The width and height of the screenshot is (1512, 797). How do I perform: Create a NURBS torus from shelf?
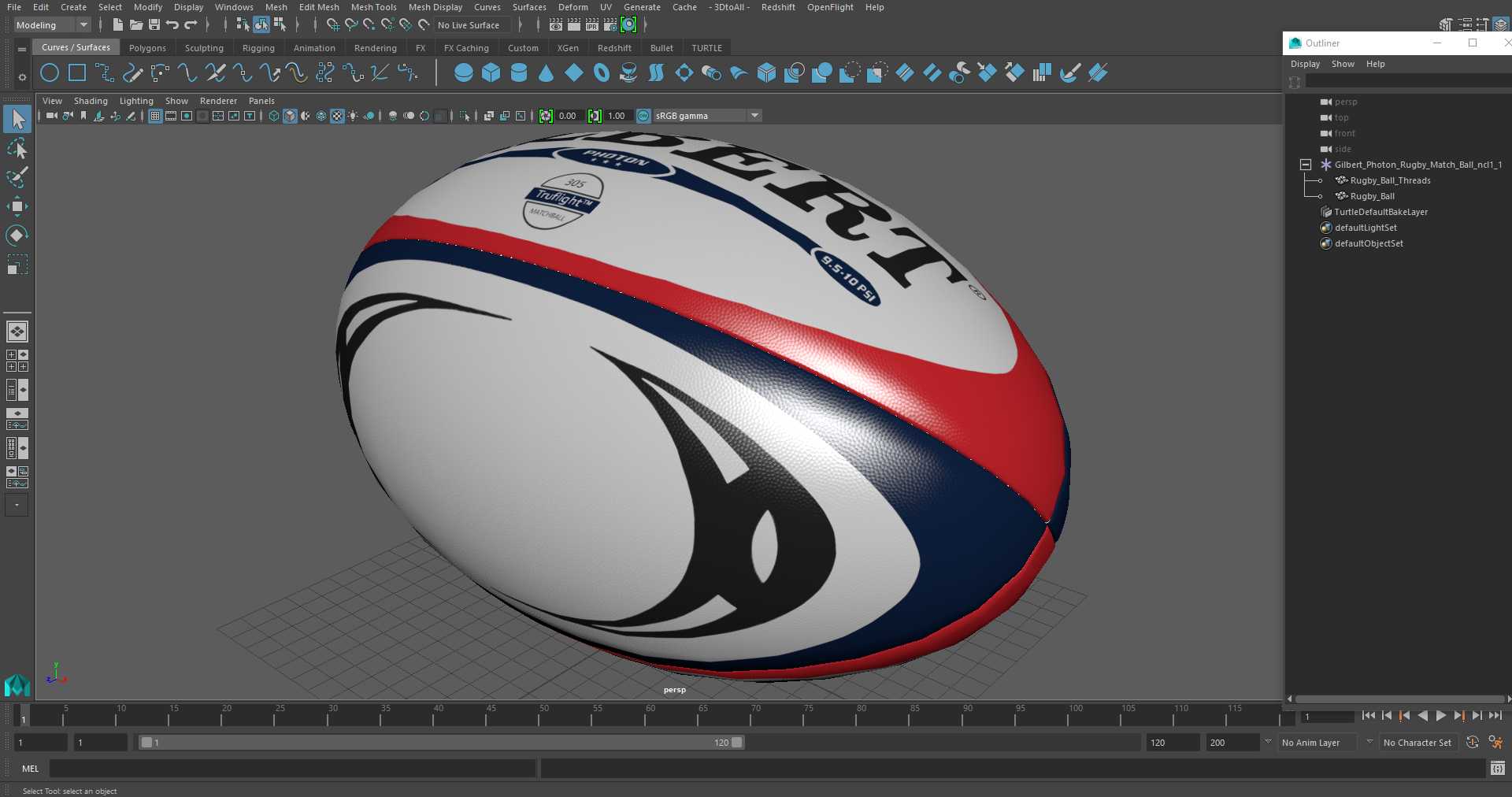pos(602,73)
